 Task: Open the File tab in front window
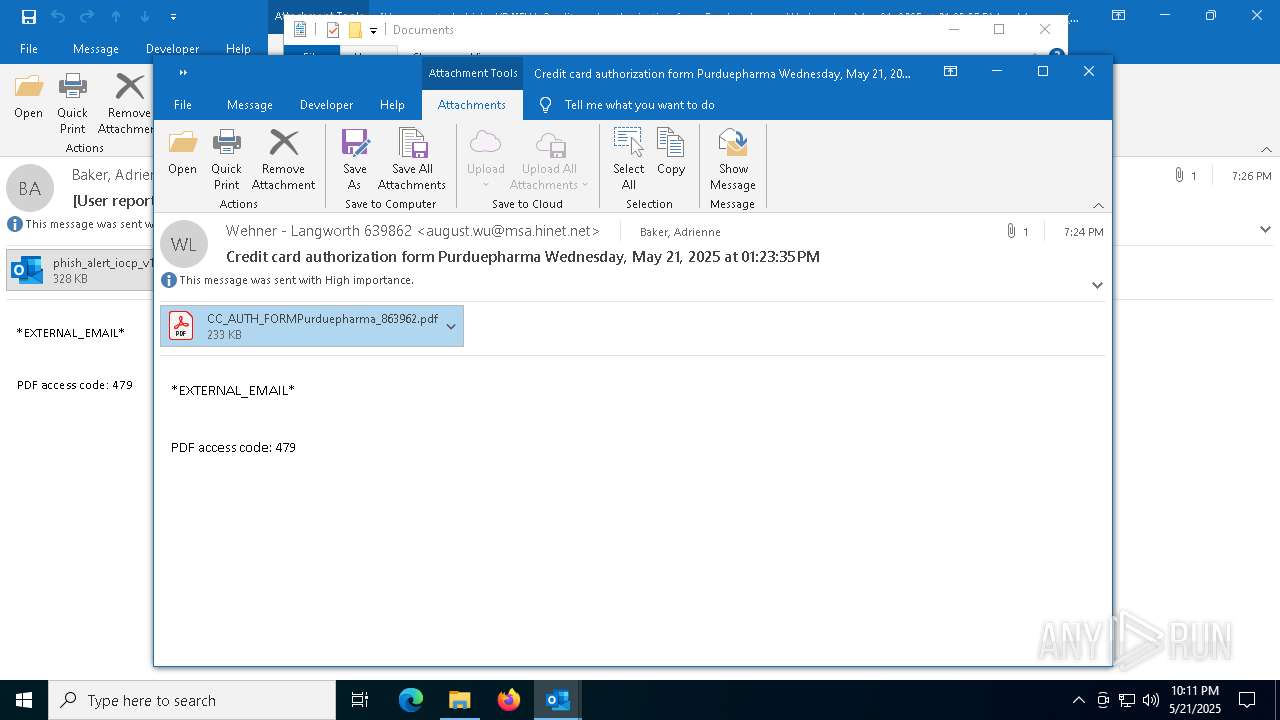(x=183, y=105)
